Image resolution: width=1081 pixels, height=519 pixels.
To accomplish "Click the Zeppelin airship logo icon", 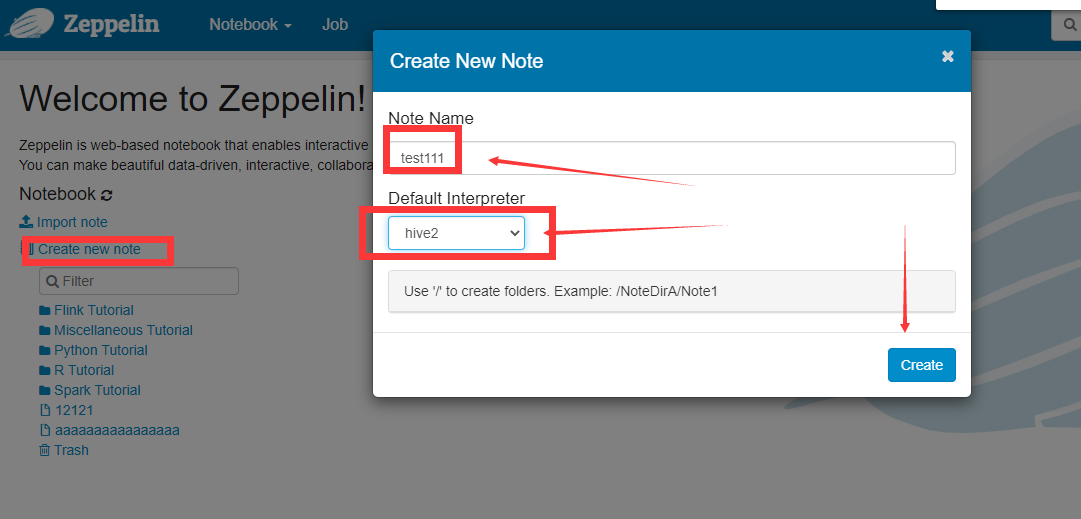I will click(30, 23).
